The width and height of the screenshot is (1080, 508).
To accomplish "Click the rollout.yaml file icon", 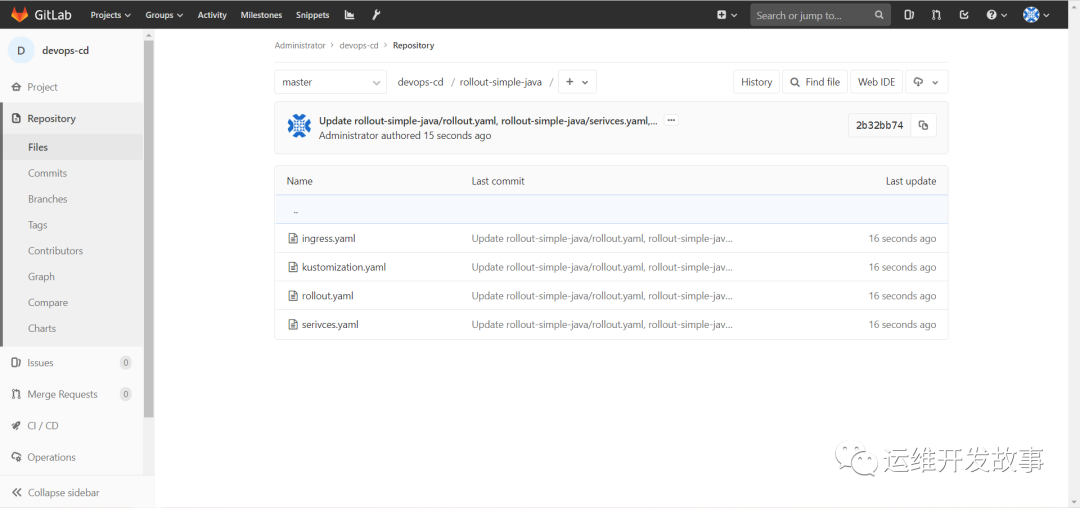I will (293, 296).
